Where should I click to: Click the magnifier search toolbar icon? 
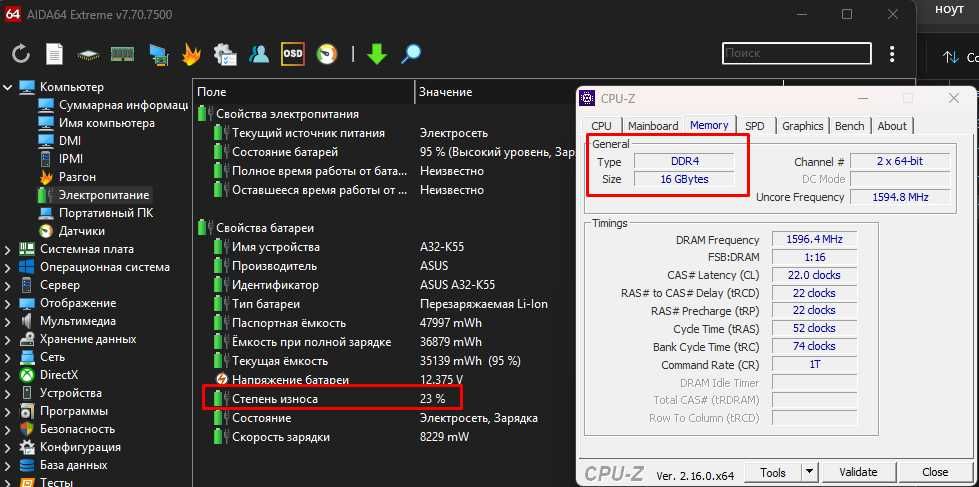tap(411, 54)
